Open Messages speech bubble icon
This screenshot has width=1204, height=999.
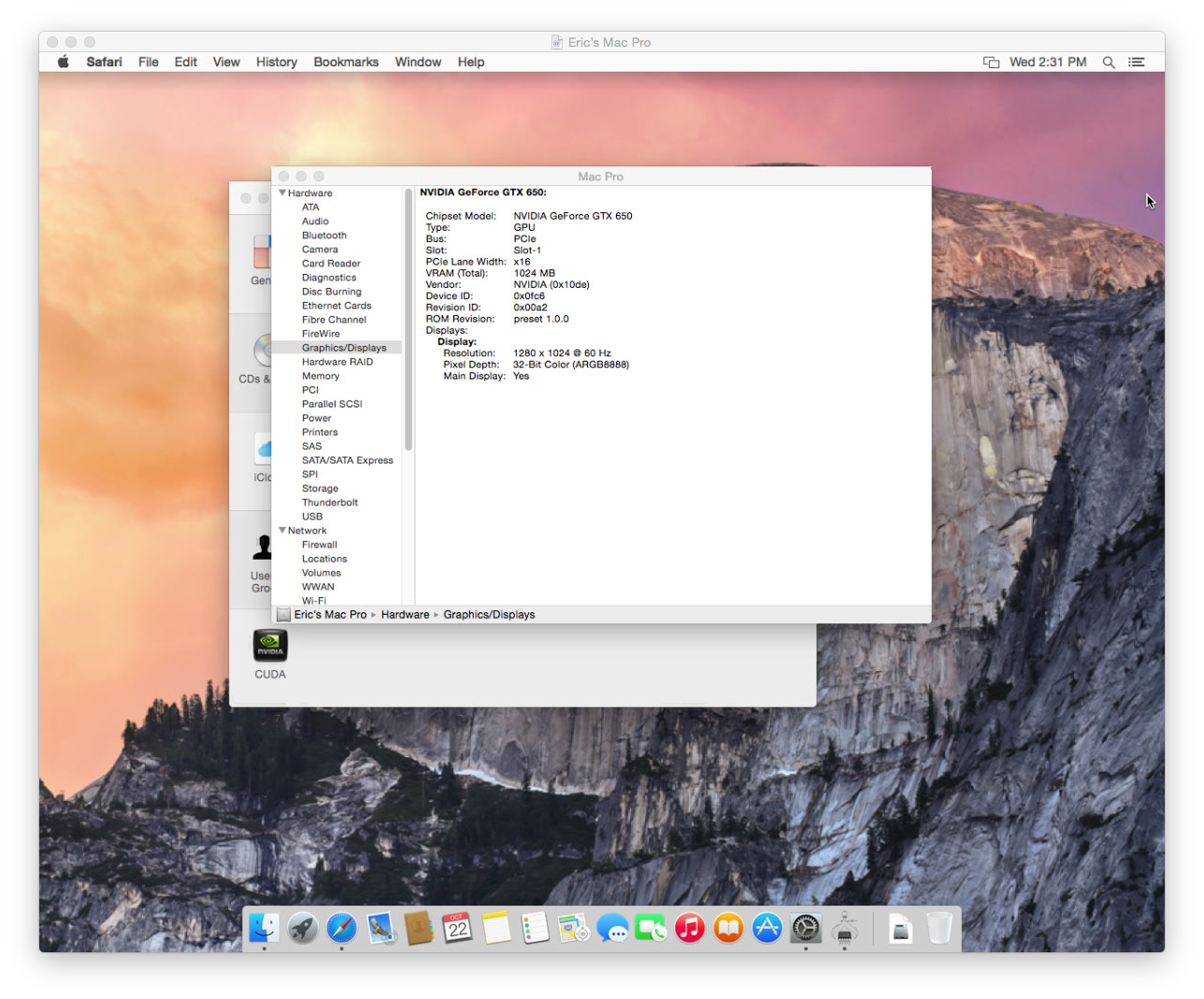(x=612, y=928)
